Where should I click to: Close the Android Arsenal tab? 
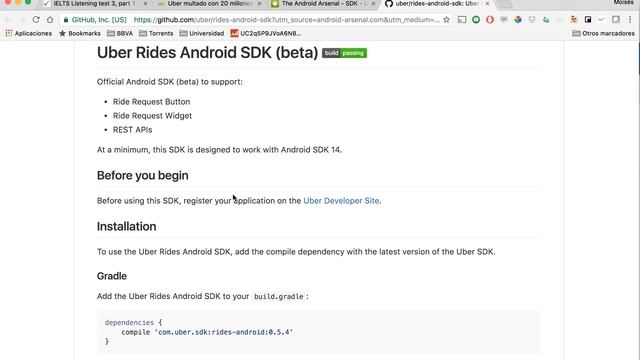(x=373, y=4)
